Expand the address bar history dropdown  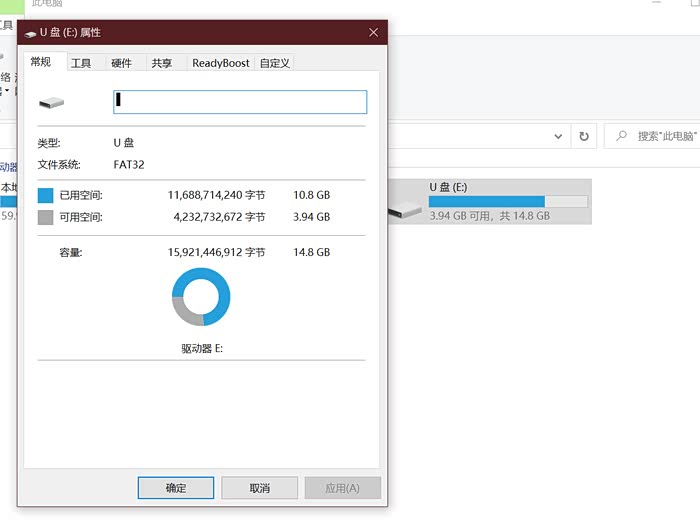[560, 136]
